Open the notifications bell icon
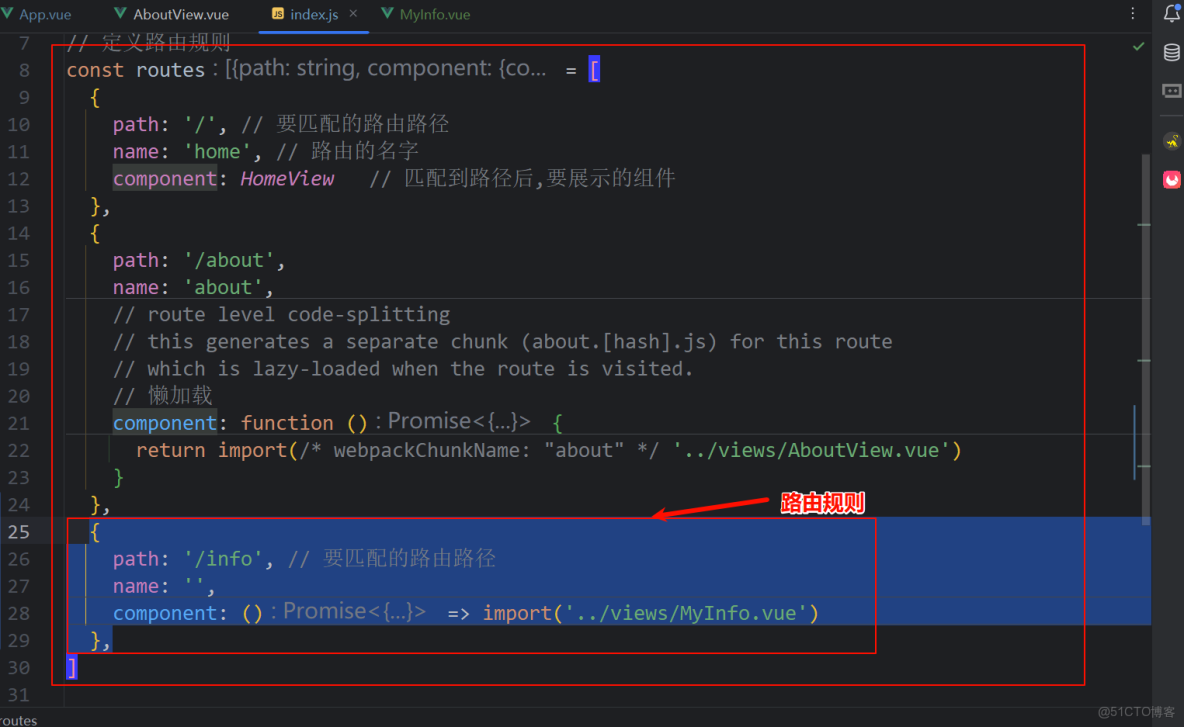The image size is (1184, 727). tap(1171, 14)
